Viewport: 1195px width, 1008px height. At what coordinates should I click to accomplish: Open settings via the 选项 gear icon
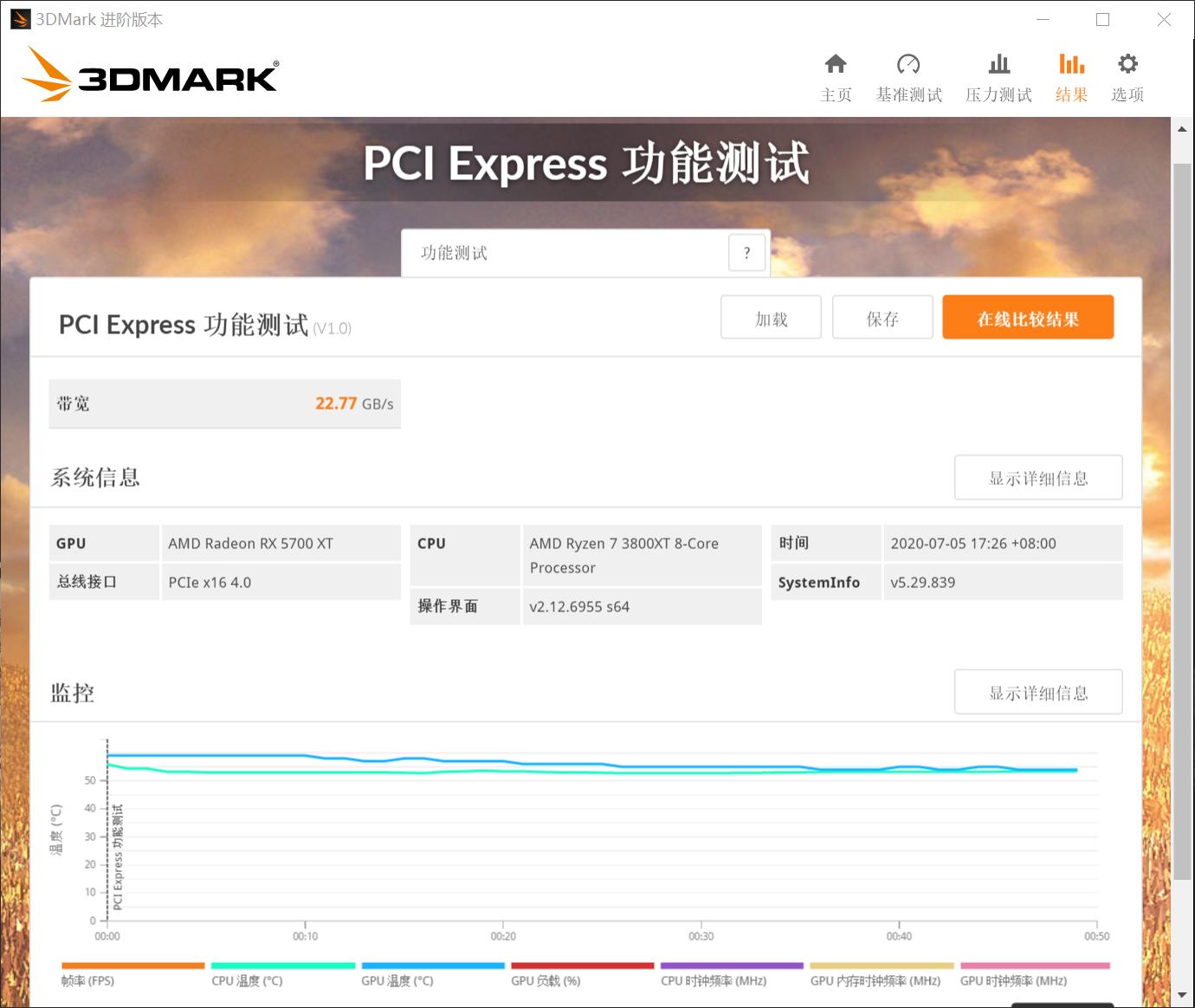coord(1127,63)
